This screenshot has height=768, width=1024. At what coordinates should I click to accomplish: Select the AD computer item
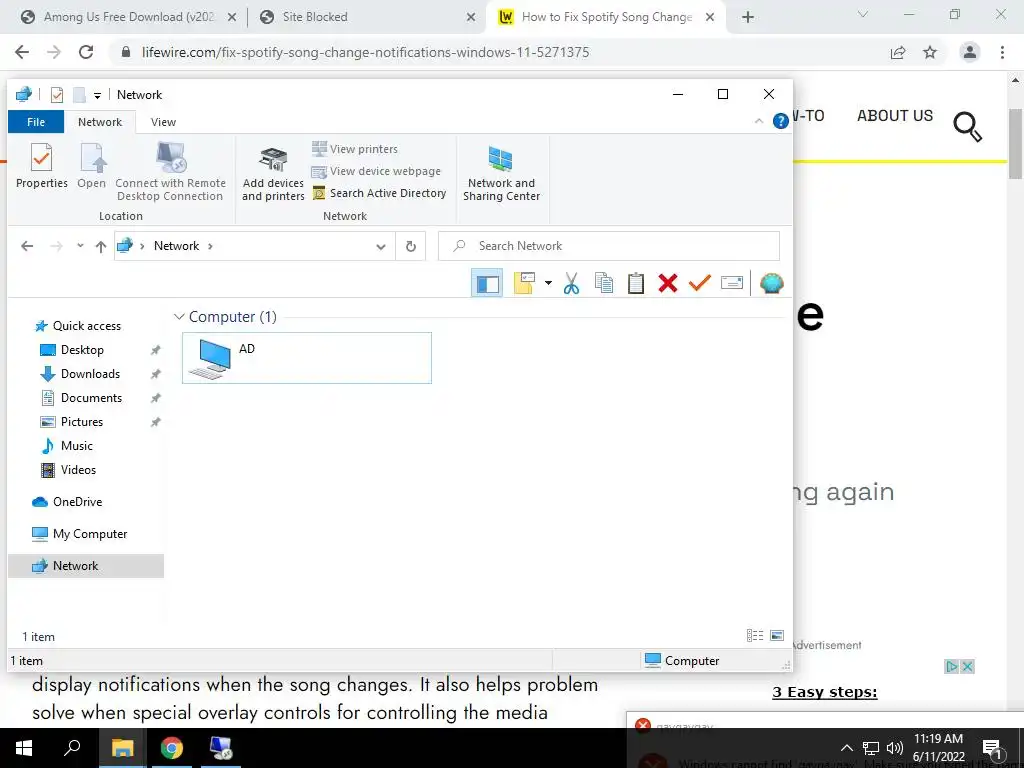point(306,358)
